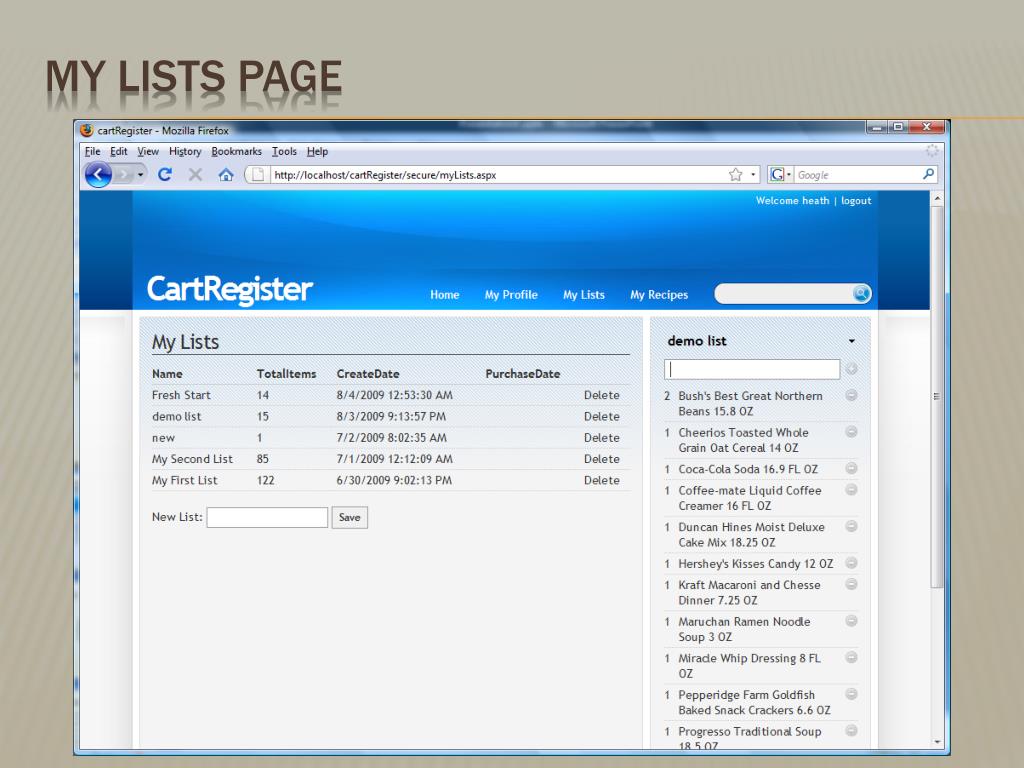Remove Miracle Whip Dressing 8 FL OZ
This screenshot has width=1024, height=768.
click(x=851, y=658)
